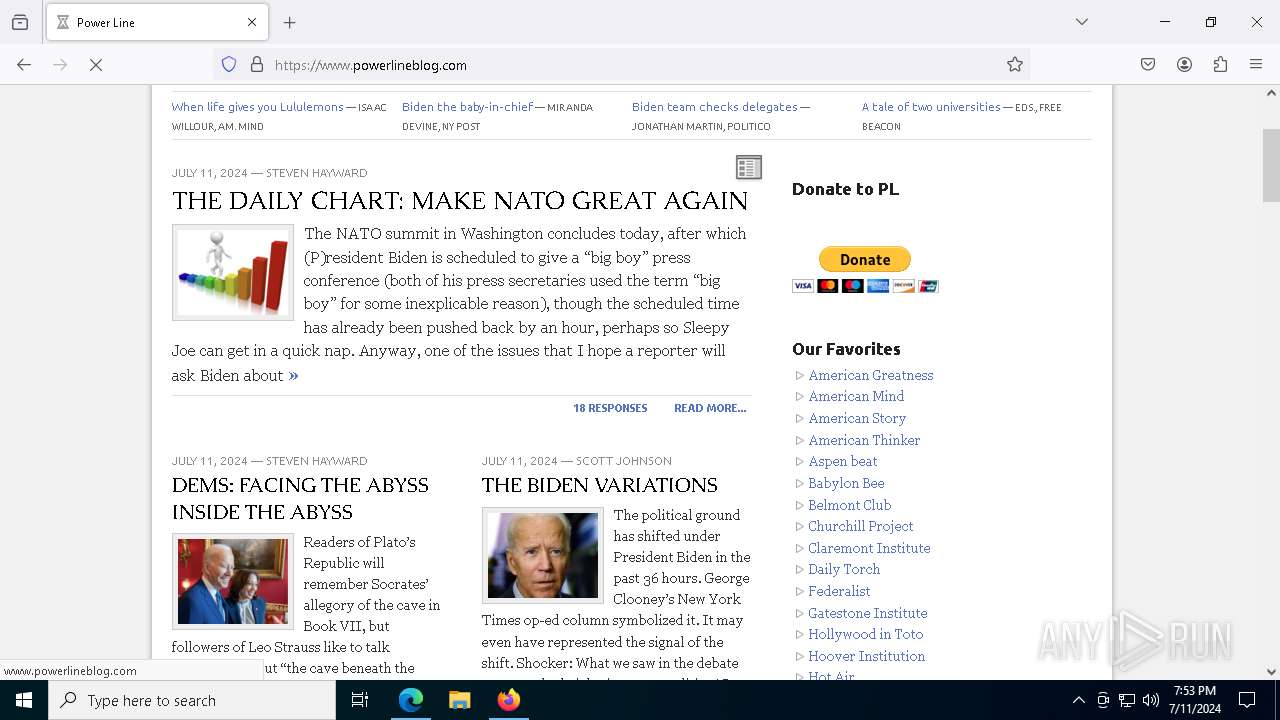
Task: Open Firefox application menu
Action: [1256, 65]
